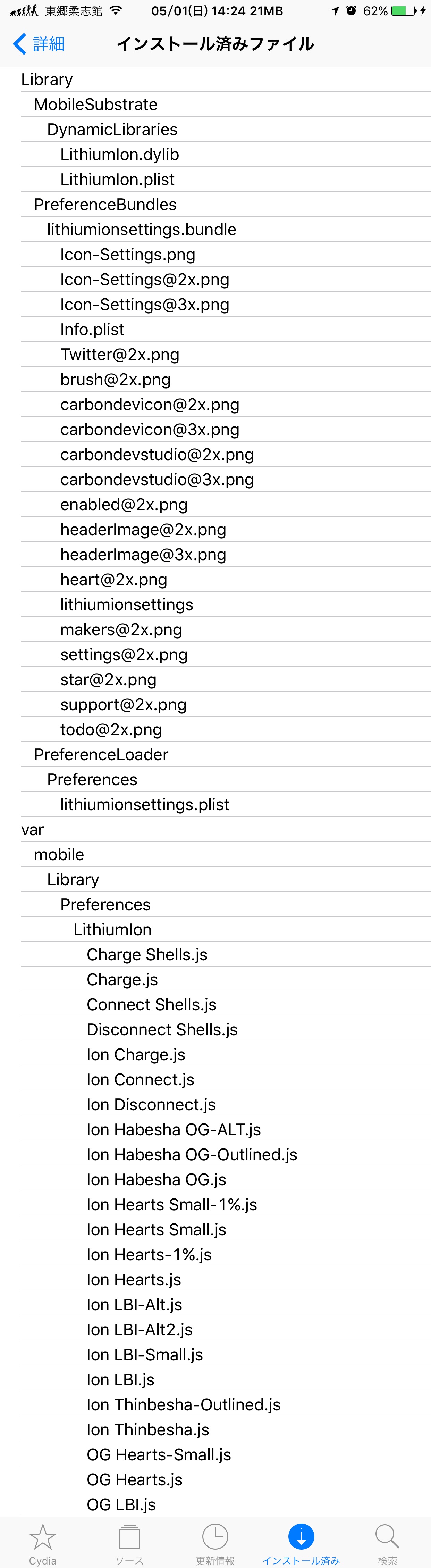This screenshot has height=1568, width=431.
Task: Tap the Wi-Fi icon in the status bar
Action: [x=116, y=10]
